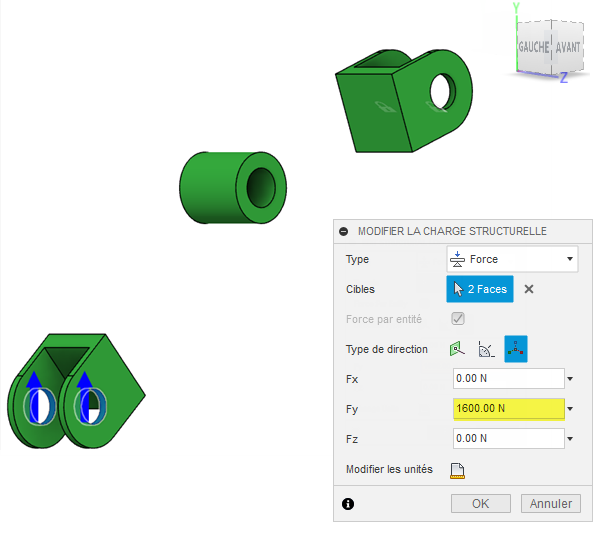Select the normal direction type icon
604x536 pixels.
[457, 349]
